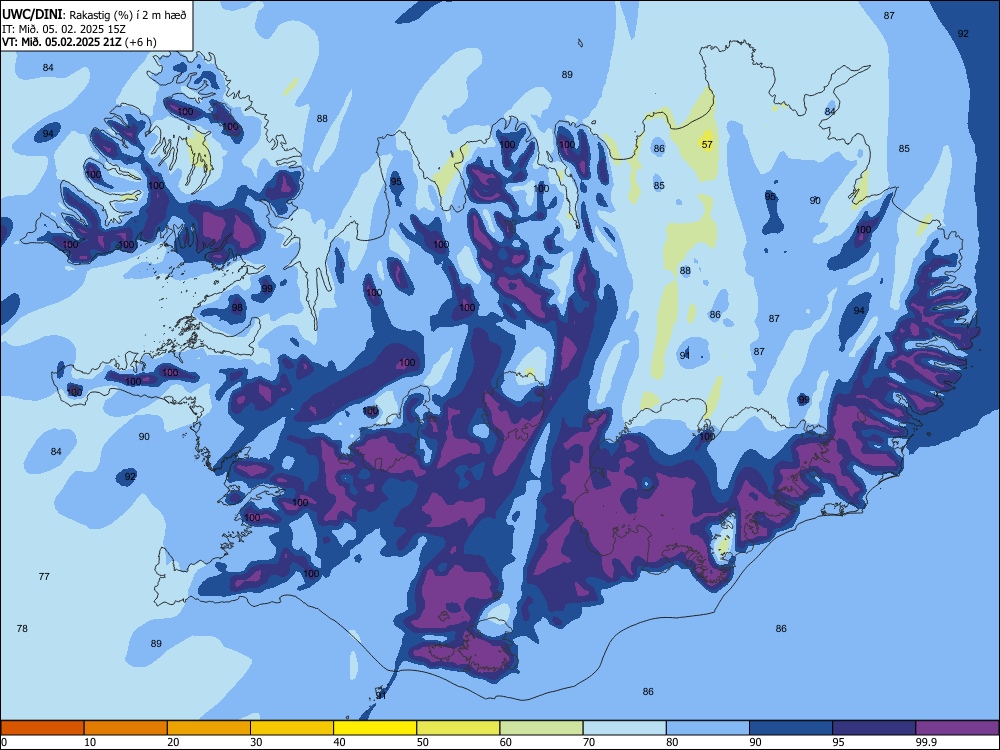Select the dark indigo 95–99.9 legend swatch
This screenshot has height=750, width=1000.
(874, 728)
